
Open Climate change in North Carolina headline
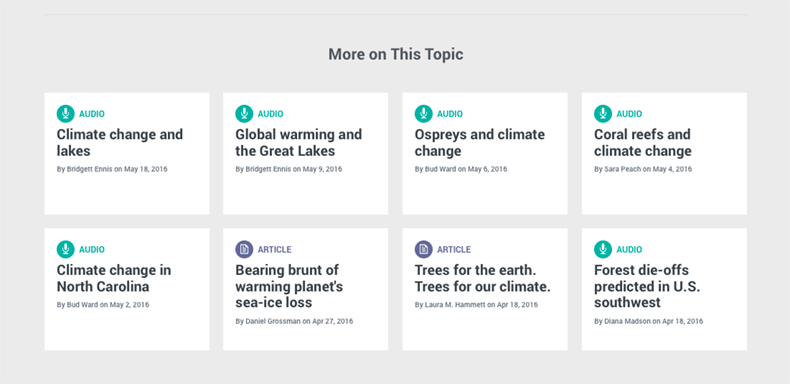pos(114,278)
